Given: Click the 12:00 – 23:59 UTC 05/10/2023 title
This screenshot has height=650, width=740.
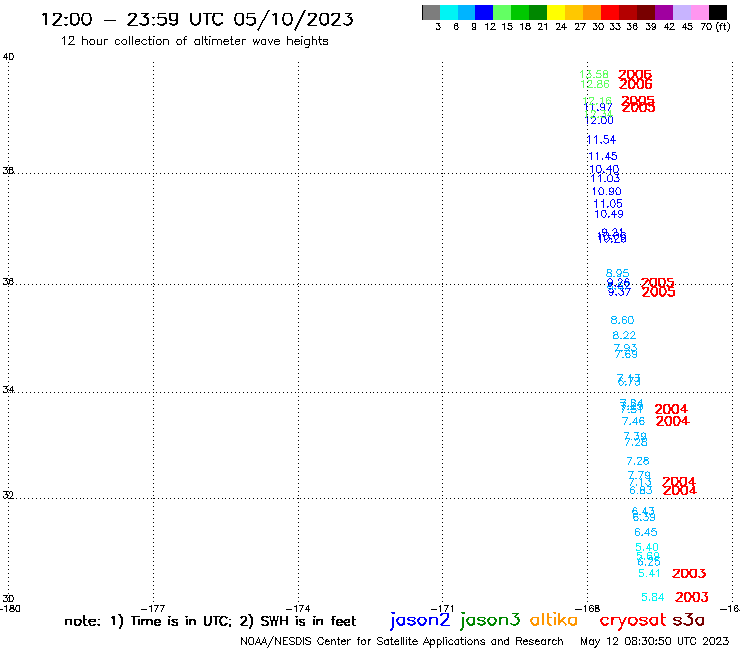Looking at the screenshot, I should tap(197, 19).
